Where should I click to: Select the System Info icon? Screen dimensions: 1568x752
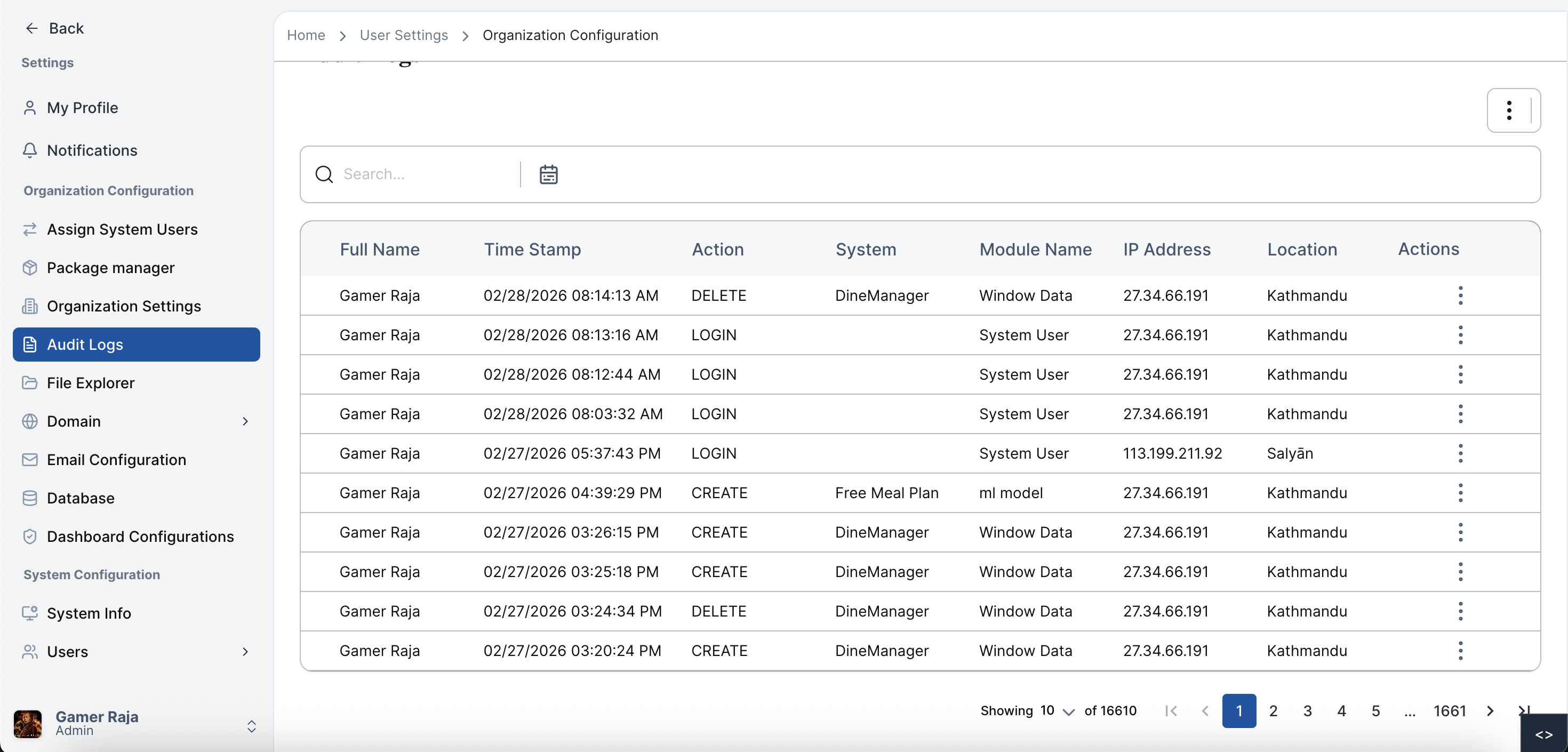coord(29,613)
